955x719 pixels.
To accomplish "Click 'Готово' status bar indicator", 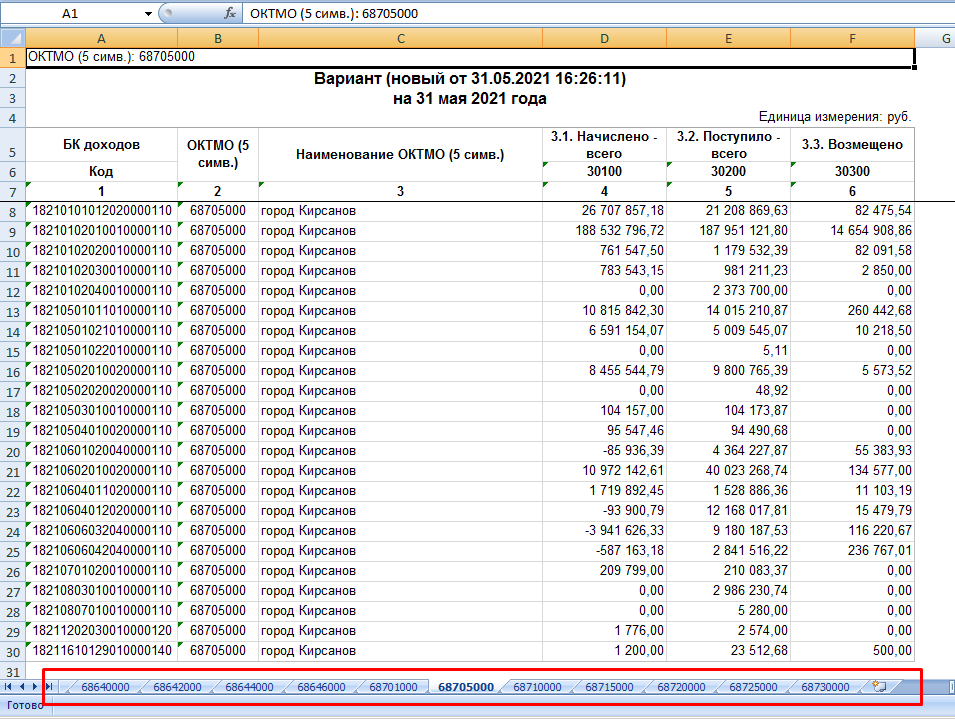I will (x=25, y=706).
